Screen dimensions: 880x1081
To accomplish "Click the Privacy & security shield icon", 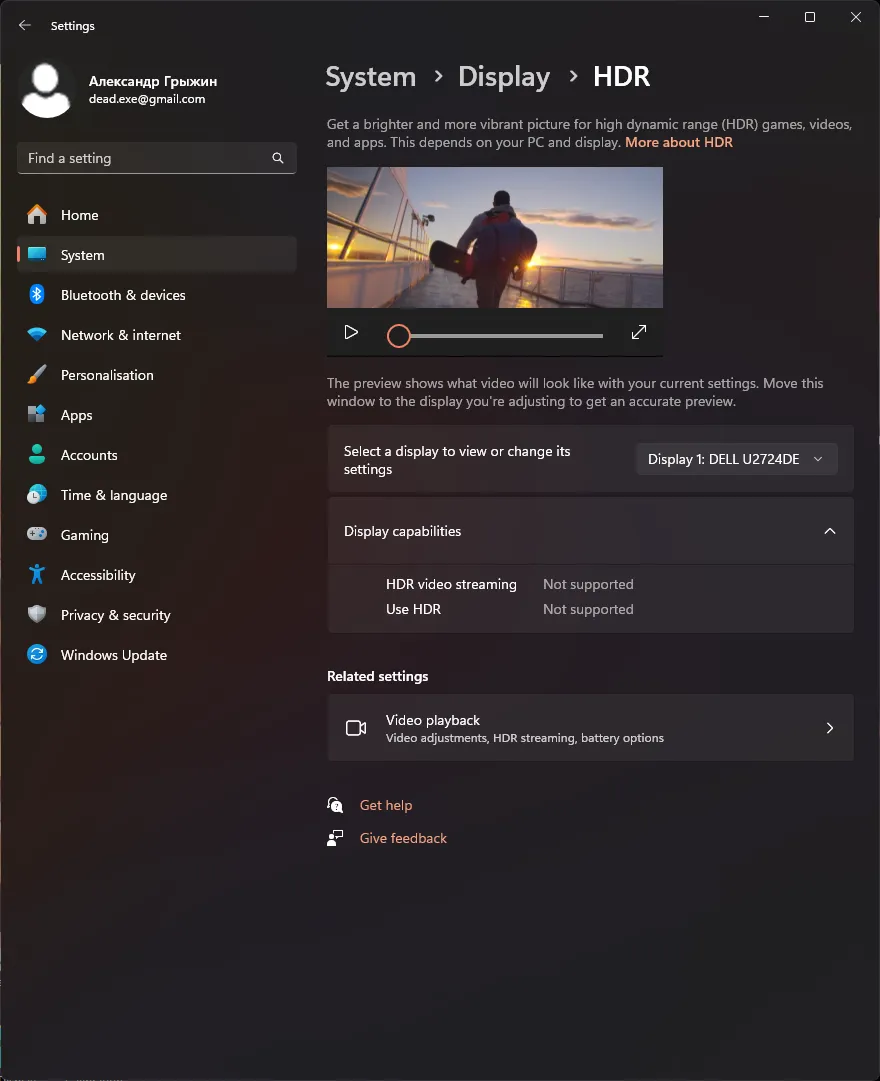I will click(37, 615).
